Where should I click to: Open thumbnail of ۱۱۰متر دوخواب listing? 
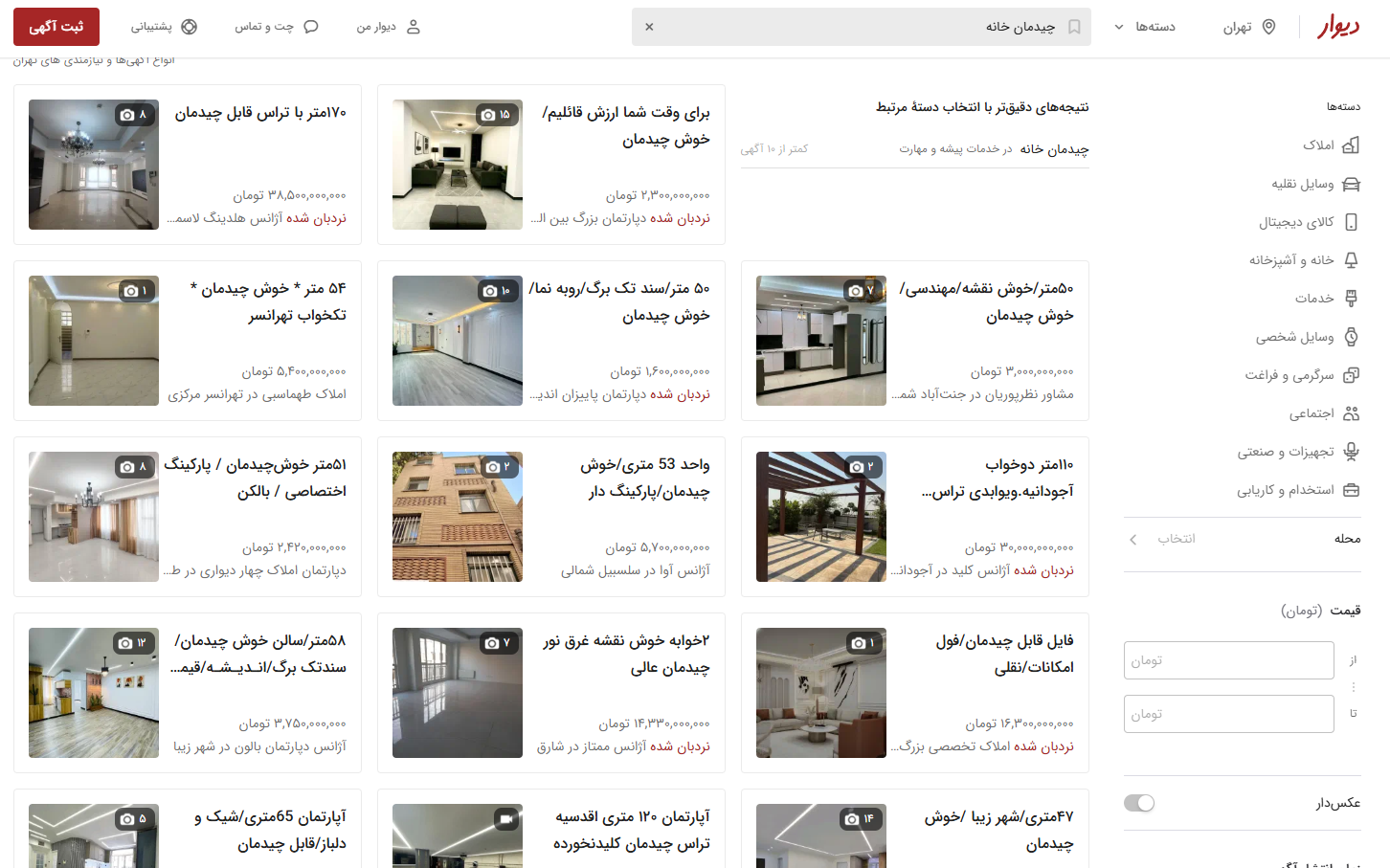821,517
